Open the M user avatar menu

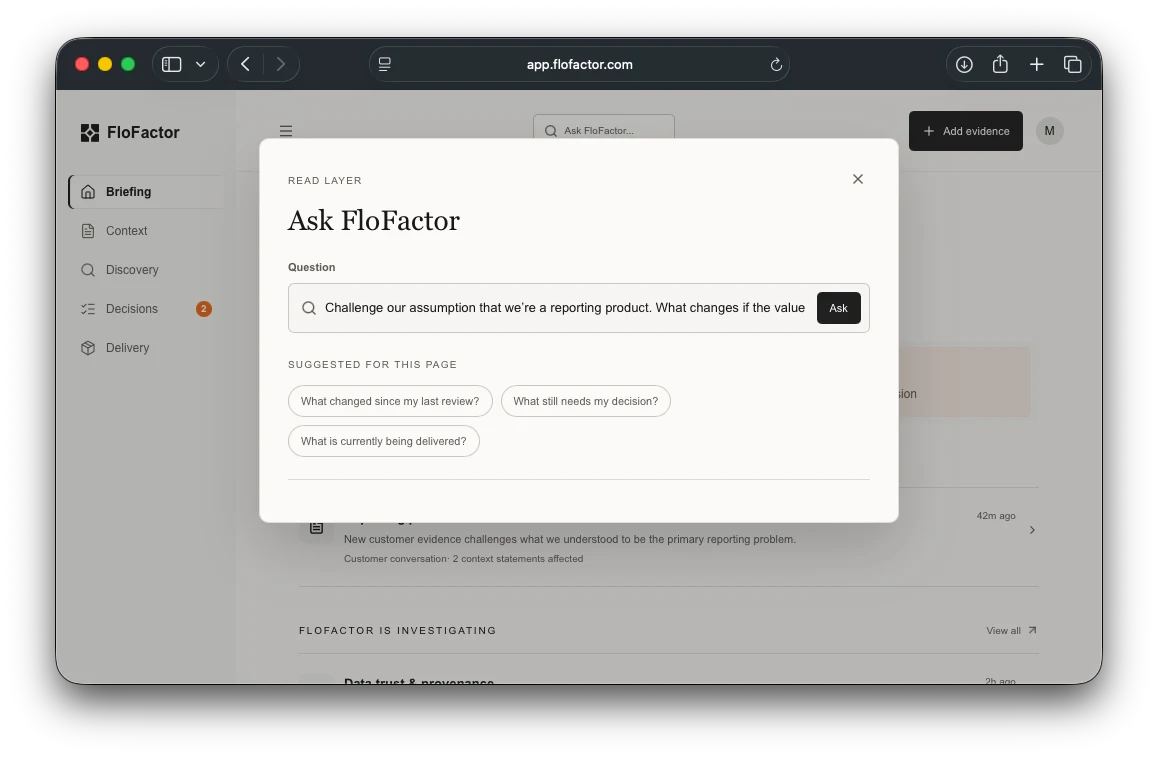pos(1049,131)
